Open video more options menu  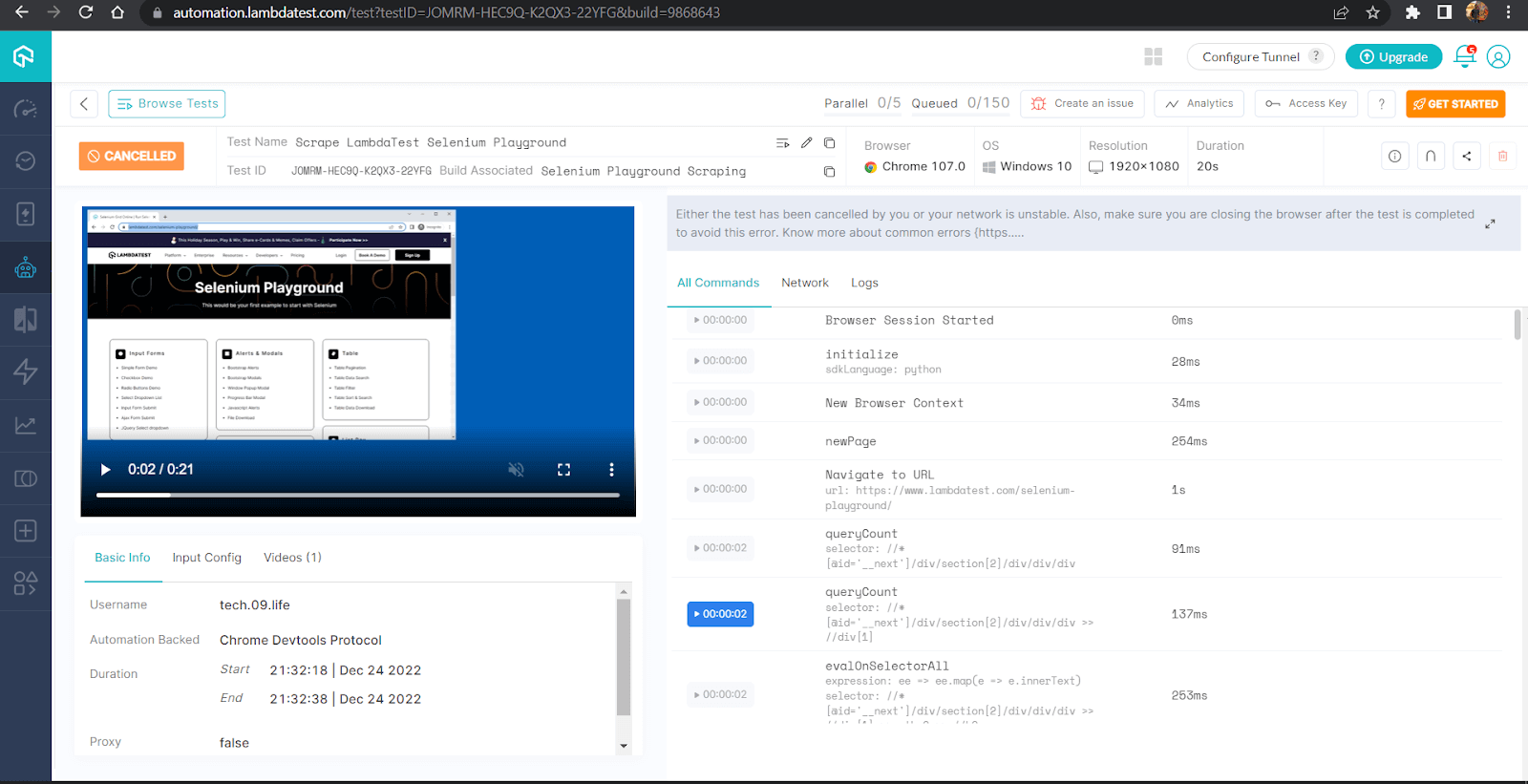coord(611,469)
